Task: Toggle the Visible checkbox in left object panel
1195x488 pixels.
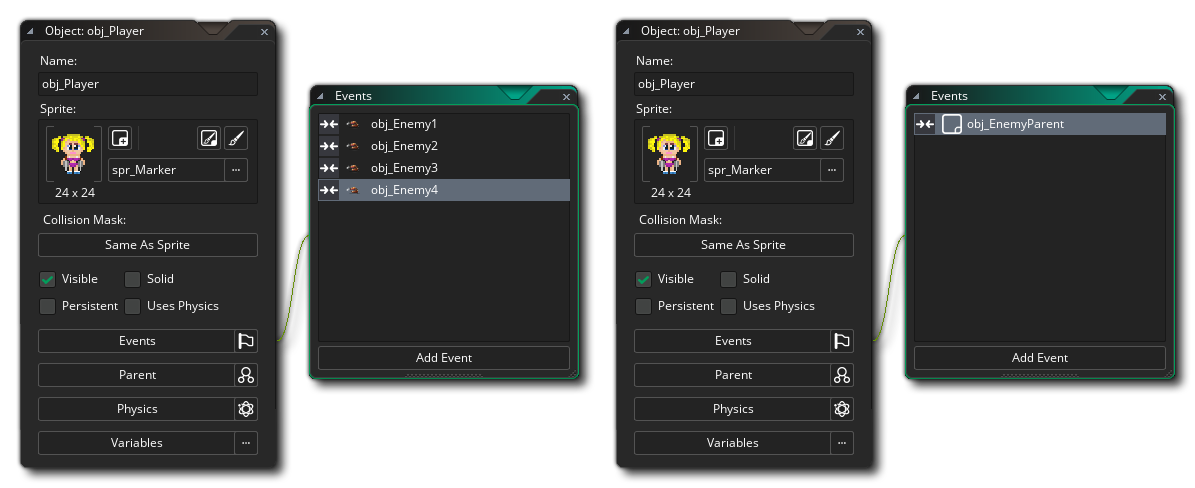Action: tap(47, 279)
